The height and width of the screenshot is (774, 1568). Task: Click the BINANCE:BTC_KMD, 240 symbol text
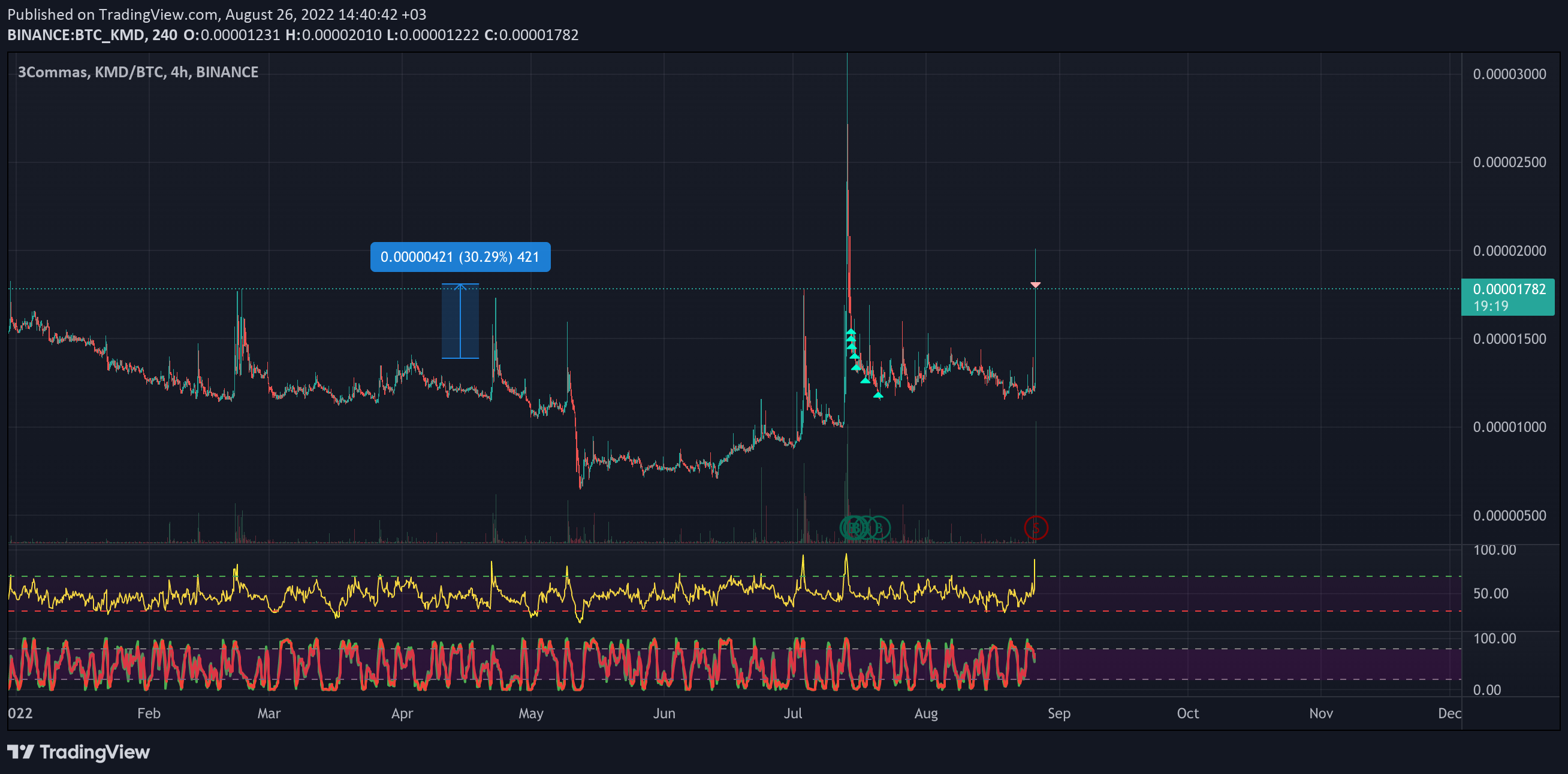(x=92, y=35)
